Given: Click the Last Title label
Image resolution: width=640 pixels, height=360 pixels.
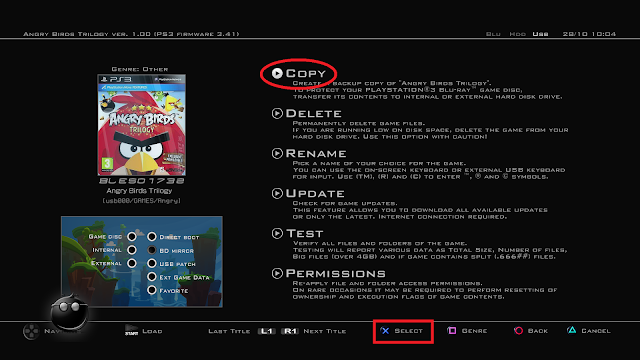Looking at the screenshot, I should pyautogui.click(x=229, y=331).
